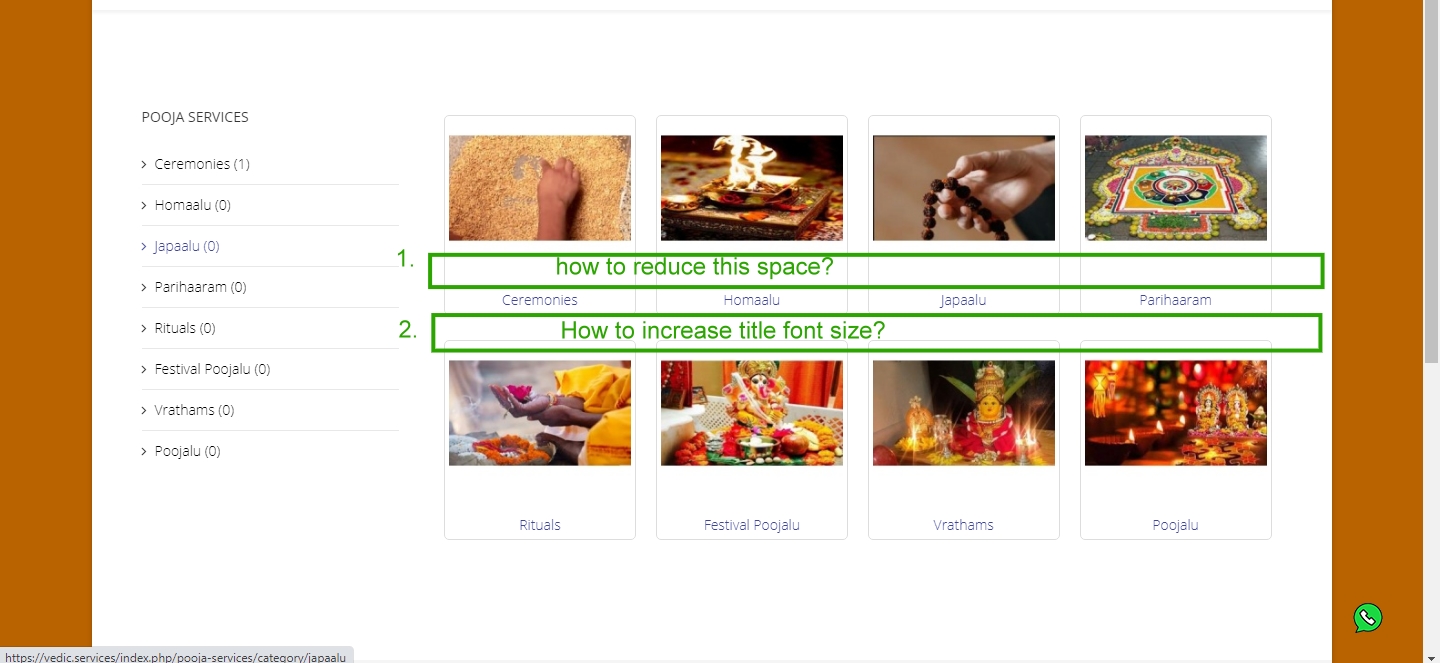
Task: Click the Vrathams goddess idol thumbnail
Action: tap(964, 413)
